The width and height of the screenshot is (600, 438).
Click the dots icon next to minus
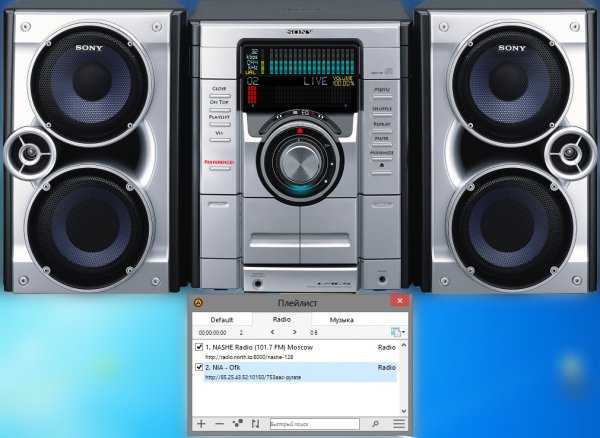point(238,423)
